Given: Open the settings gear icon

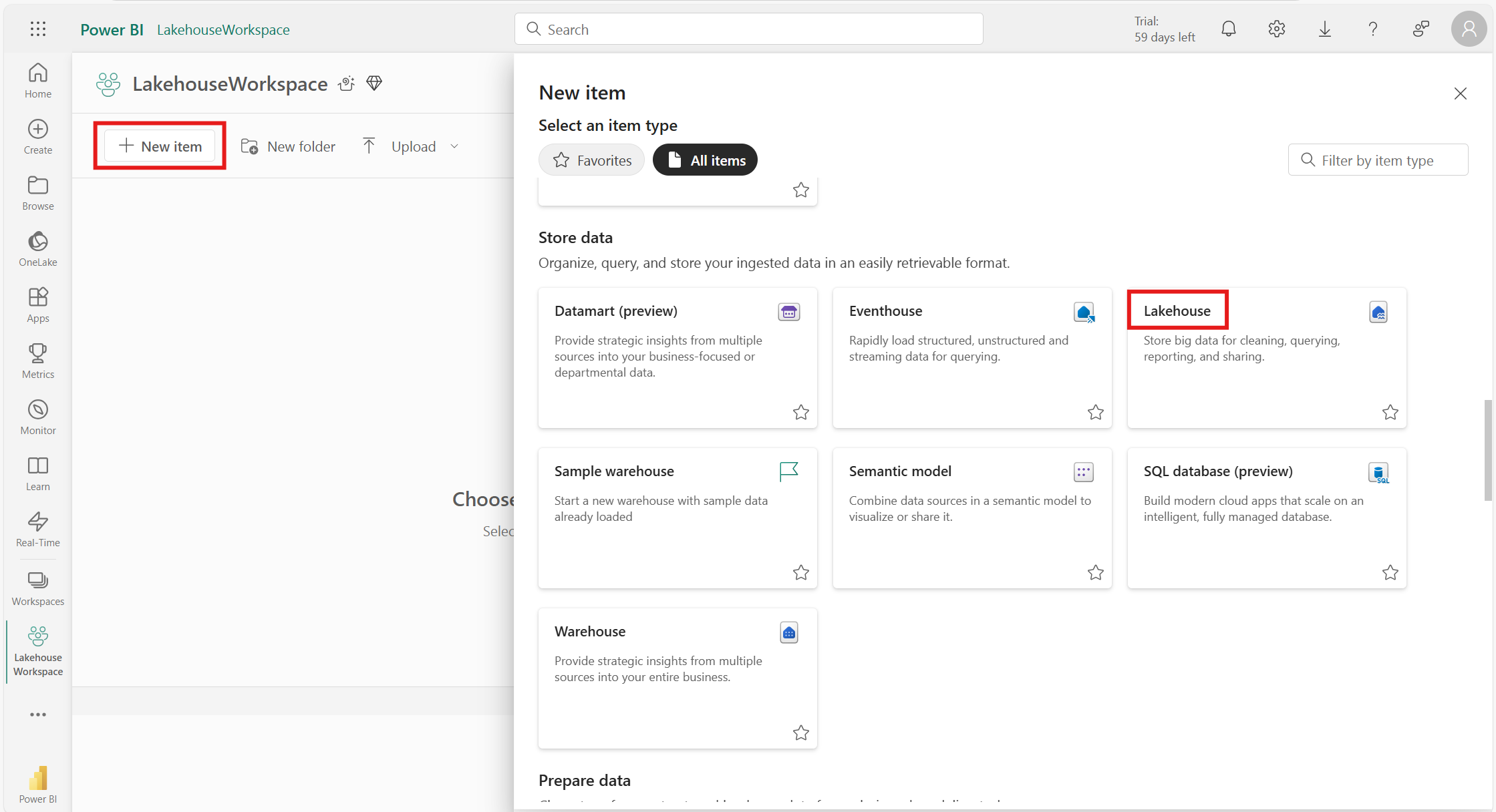Looking at the screenshot, I should 1276,29.
